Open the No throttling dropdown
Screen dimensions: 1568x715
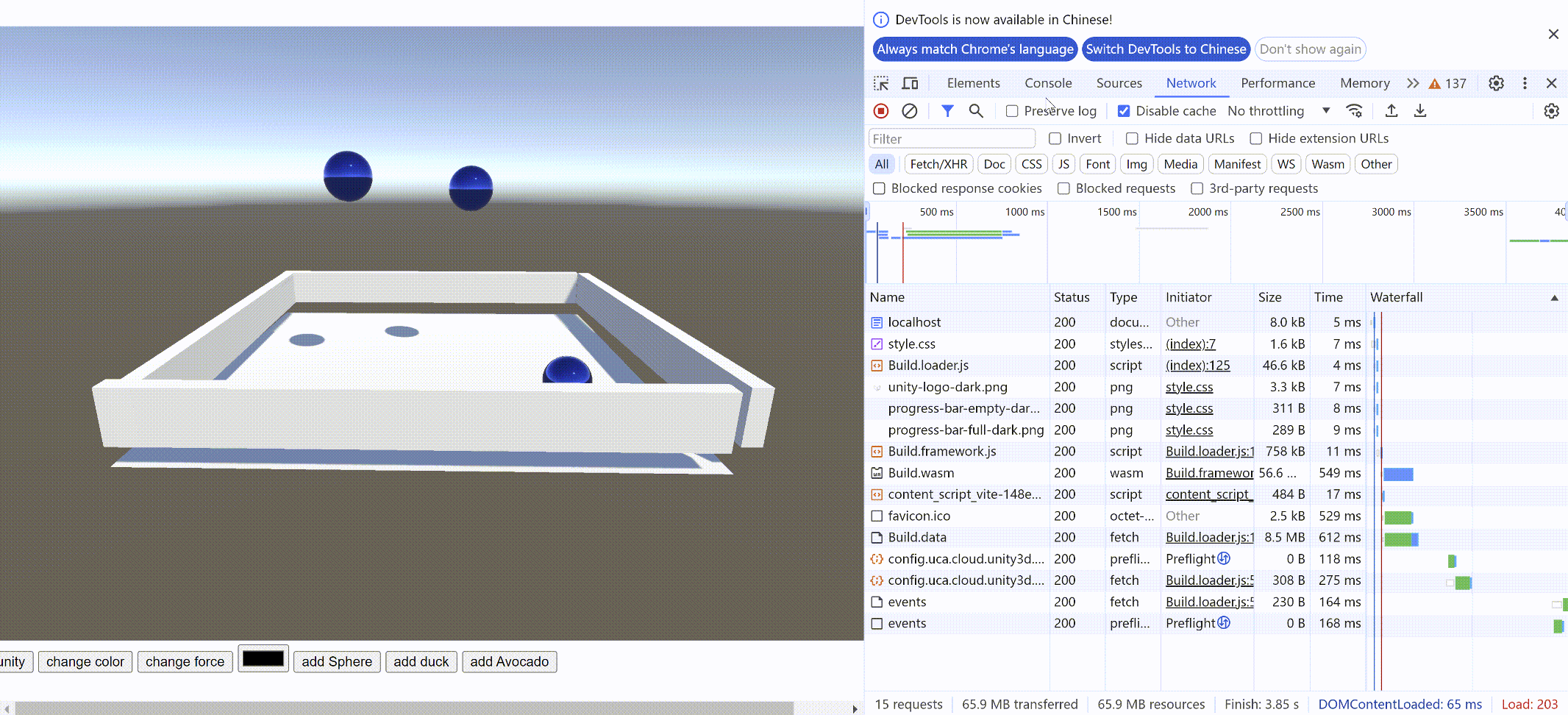tap(1279, 111)
